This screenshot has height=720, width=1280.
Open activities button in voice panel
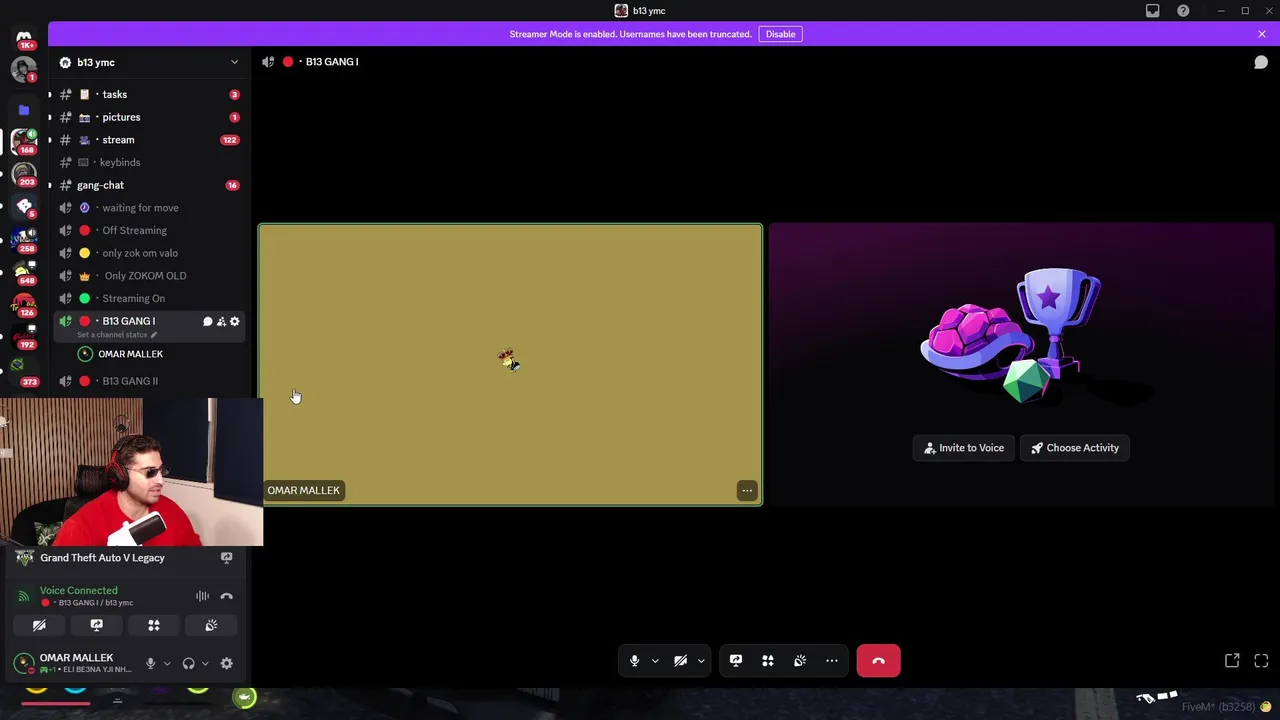pyautogui.click(x=154, y=625)
